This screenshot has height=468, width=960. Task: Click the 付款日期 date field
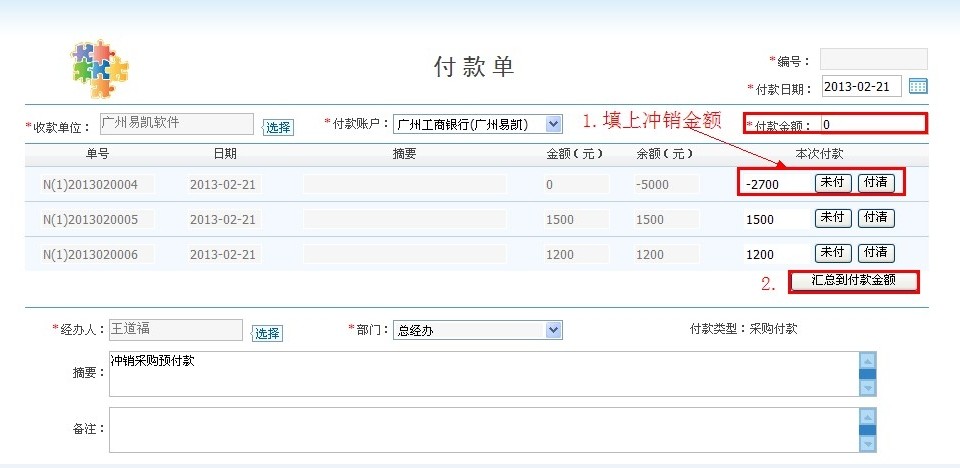click(x=861, y=86)
